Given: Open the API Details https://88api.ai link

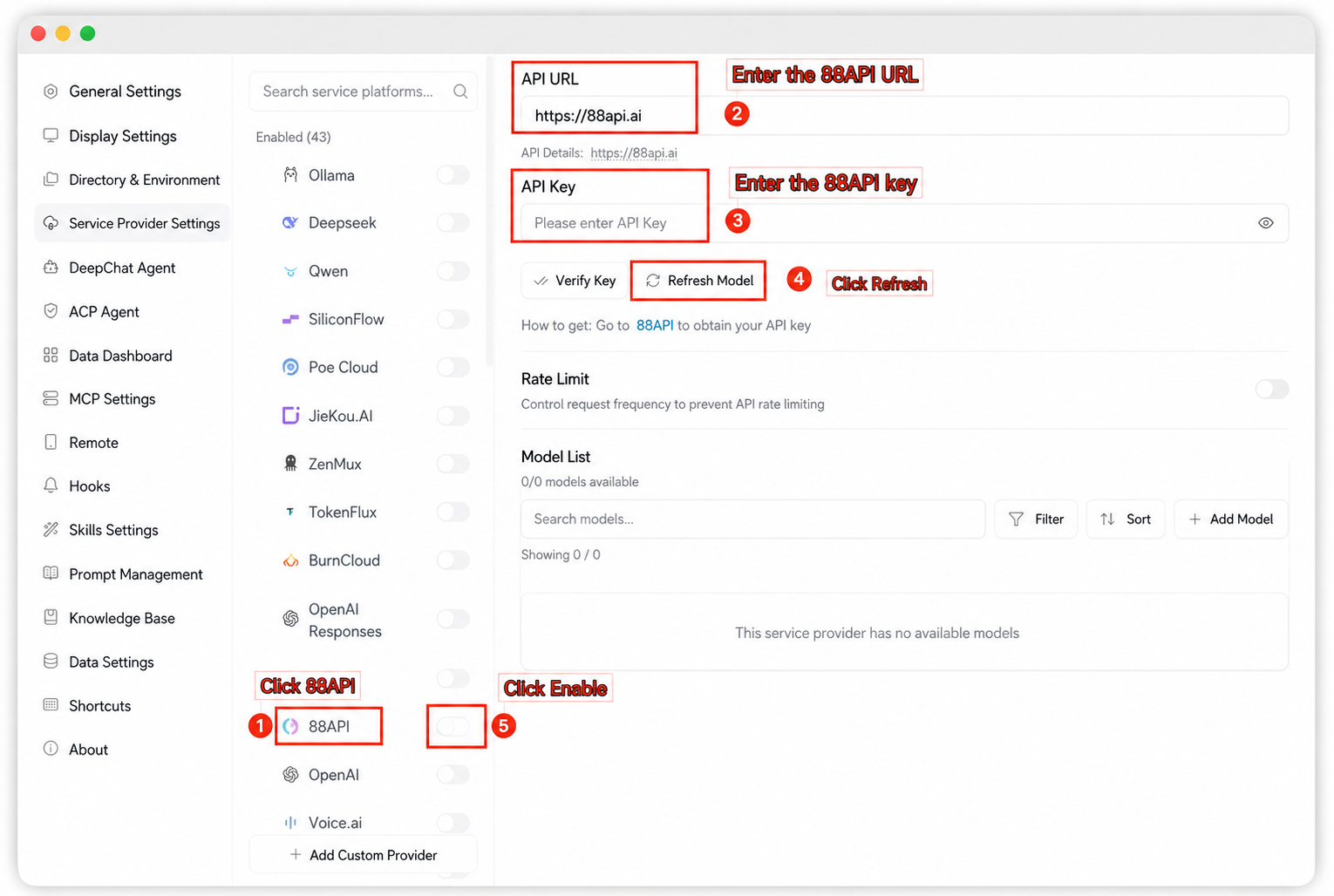Looking at the screenshot, I should pyautogui.click(x=634, y=153).
